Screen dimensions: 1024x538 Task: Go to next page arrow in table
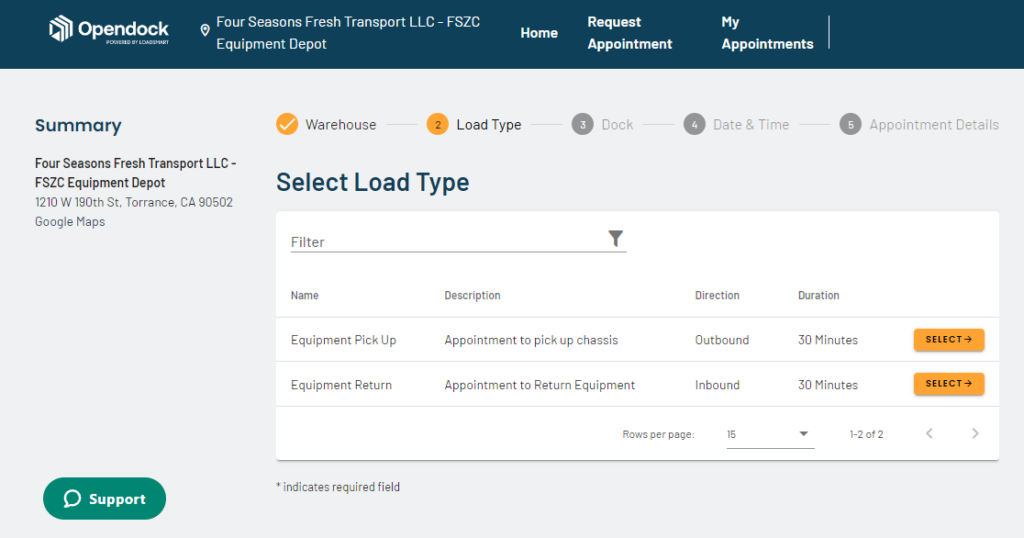click(975, 434)
